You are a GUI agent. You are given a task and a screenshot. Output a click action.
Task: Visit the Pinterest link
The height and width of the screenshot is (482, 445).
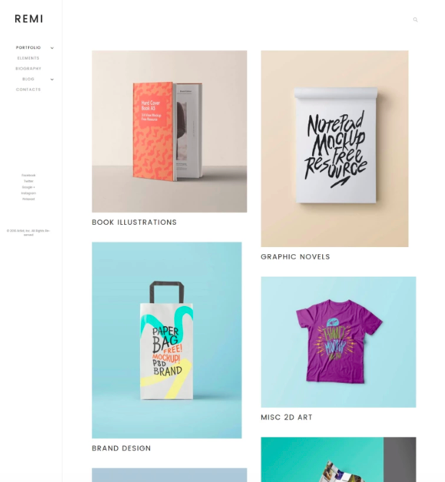point(28,199)
